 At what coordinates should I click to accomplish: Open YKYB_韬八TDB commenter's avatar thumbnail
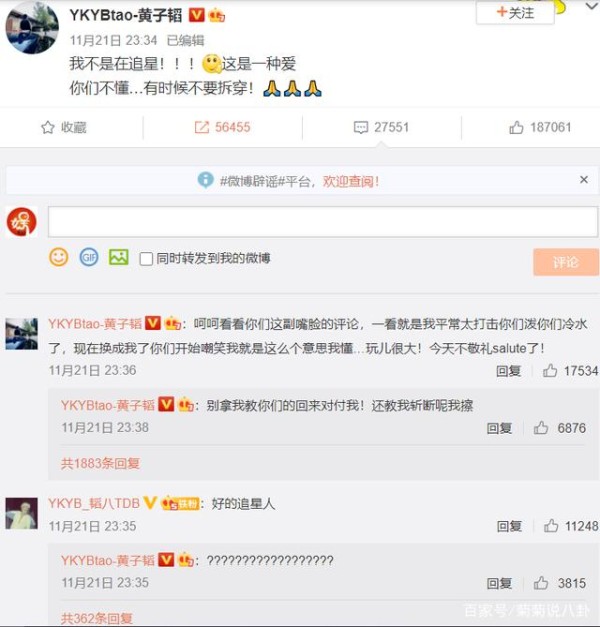(22, 514)
